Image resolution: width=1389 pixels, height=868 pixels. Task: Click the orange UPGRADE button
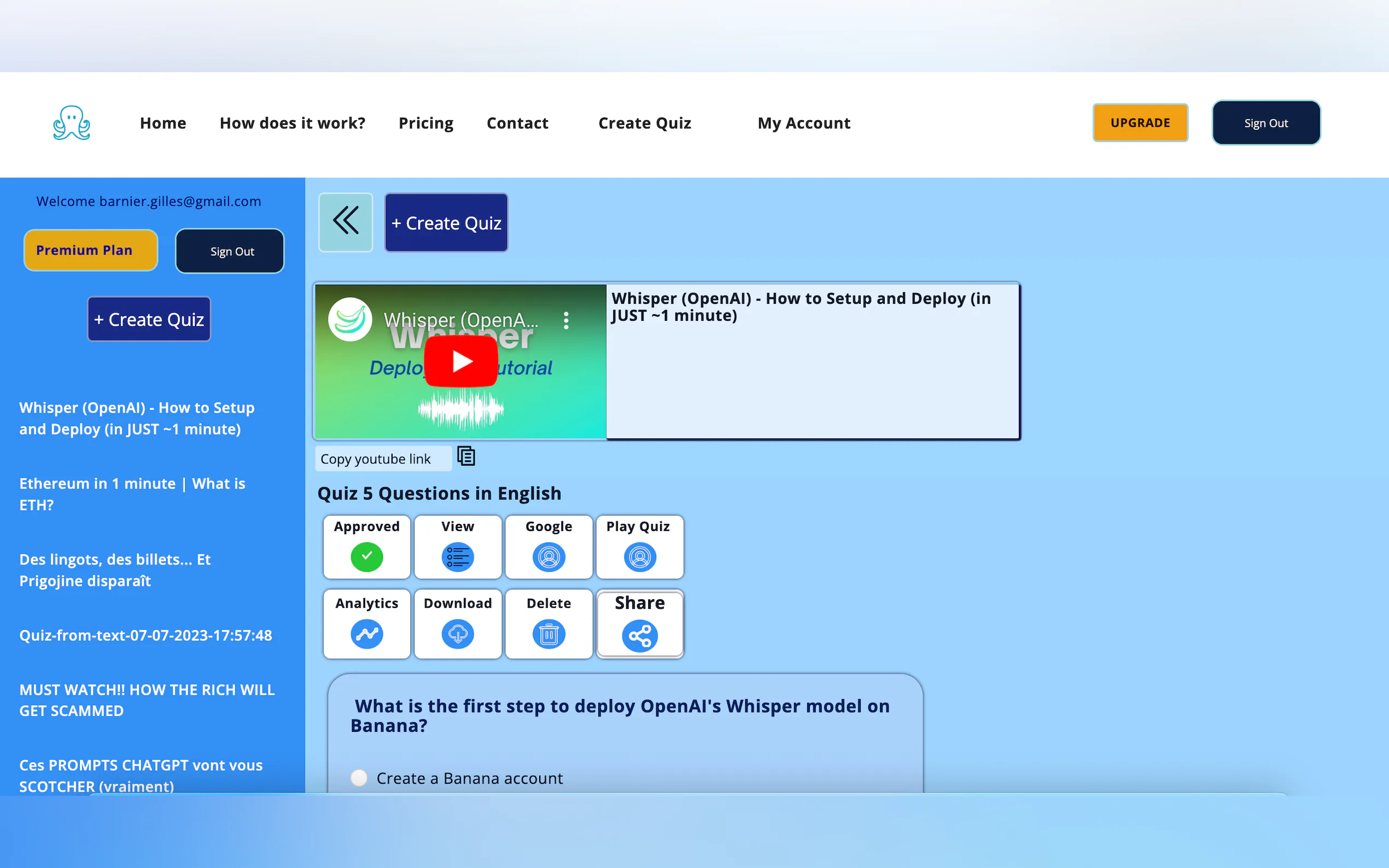pyautogui.click(x=1140, y=123)
